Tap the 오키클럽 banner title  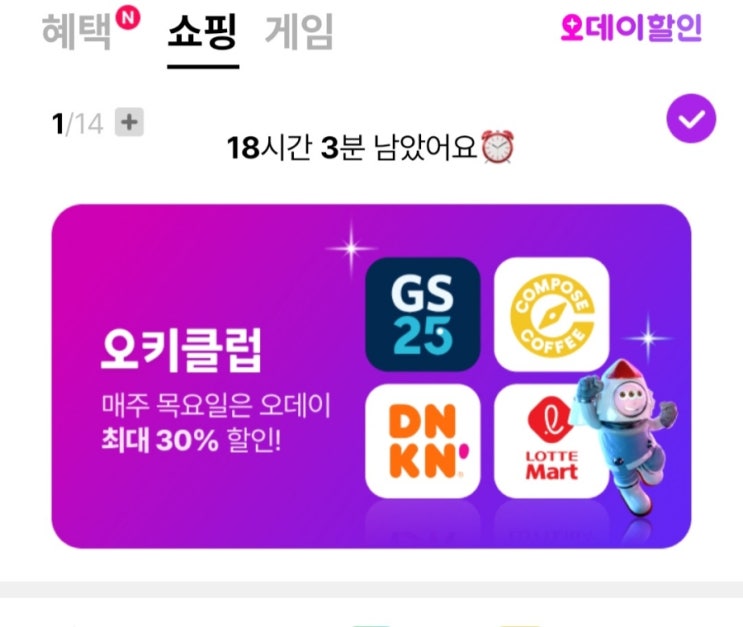[x=181, y=350]
